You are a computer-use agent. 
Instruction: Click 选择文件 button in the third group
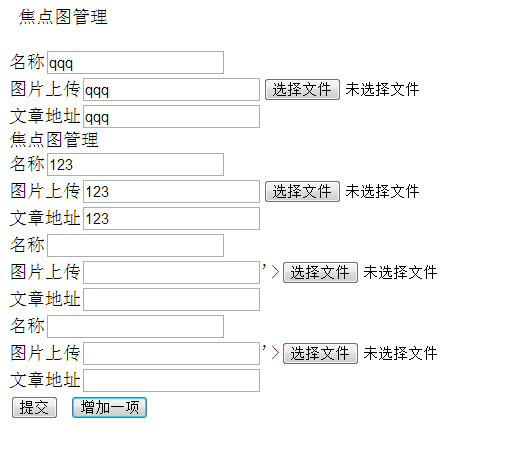(x=320, y=272)
